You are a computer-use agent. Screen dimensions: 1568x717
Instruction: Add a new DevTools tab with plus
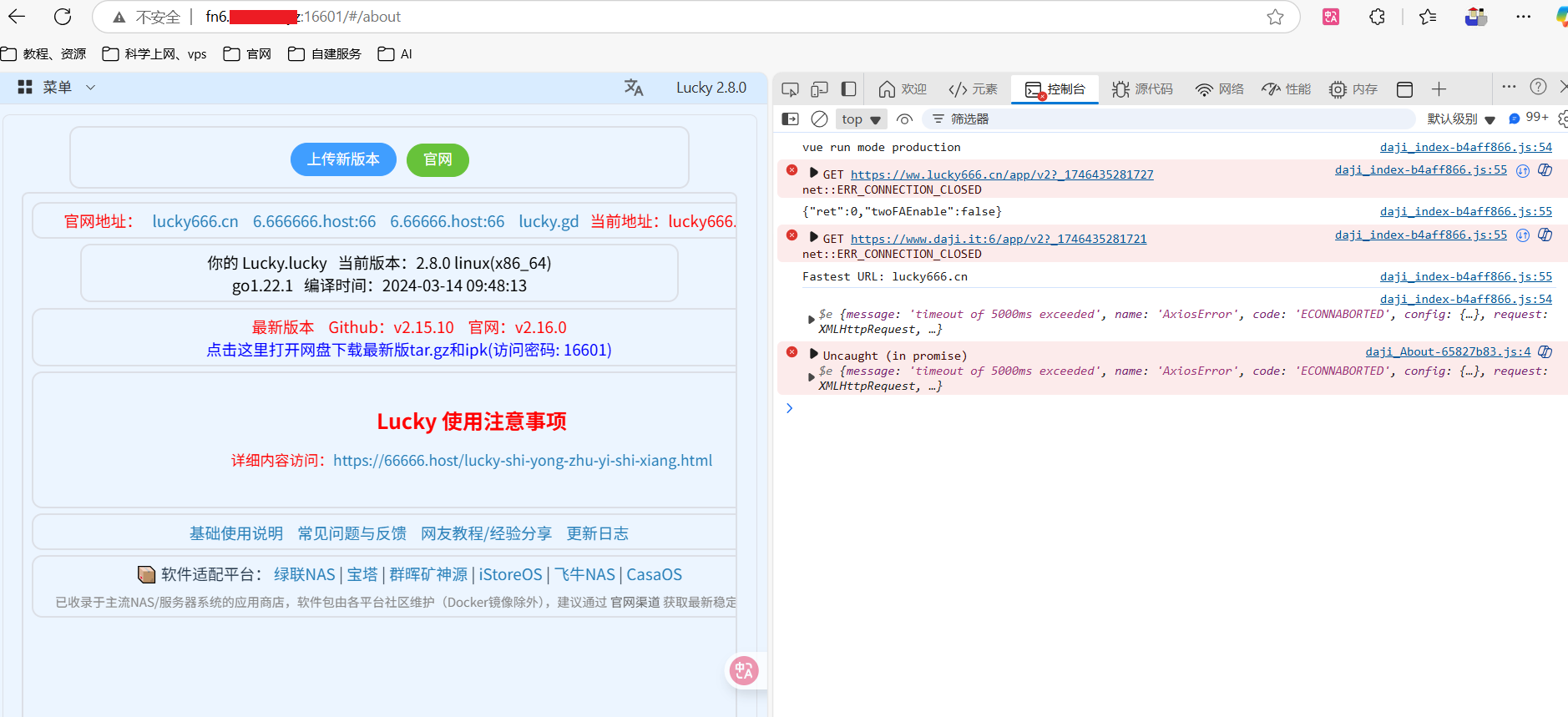pos(1439,89)
